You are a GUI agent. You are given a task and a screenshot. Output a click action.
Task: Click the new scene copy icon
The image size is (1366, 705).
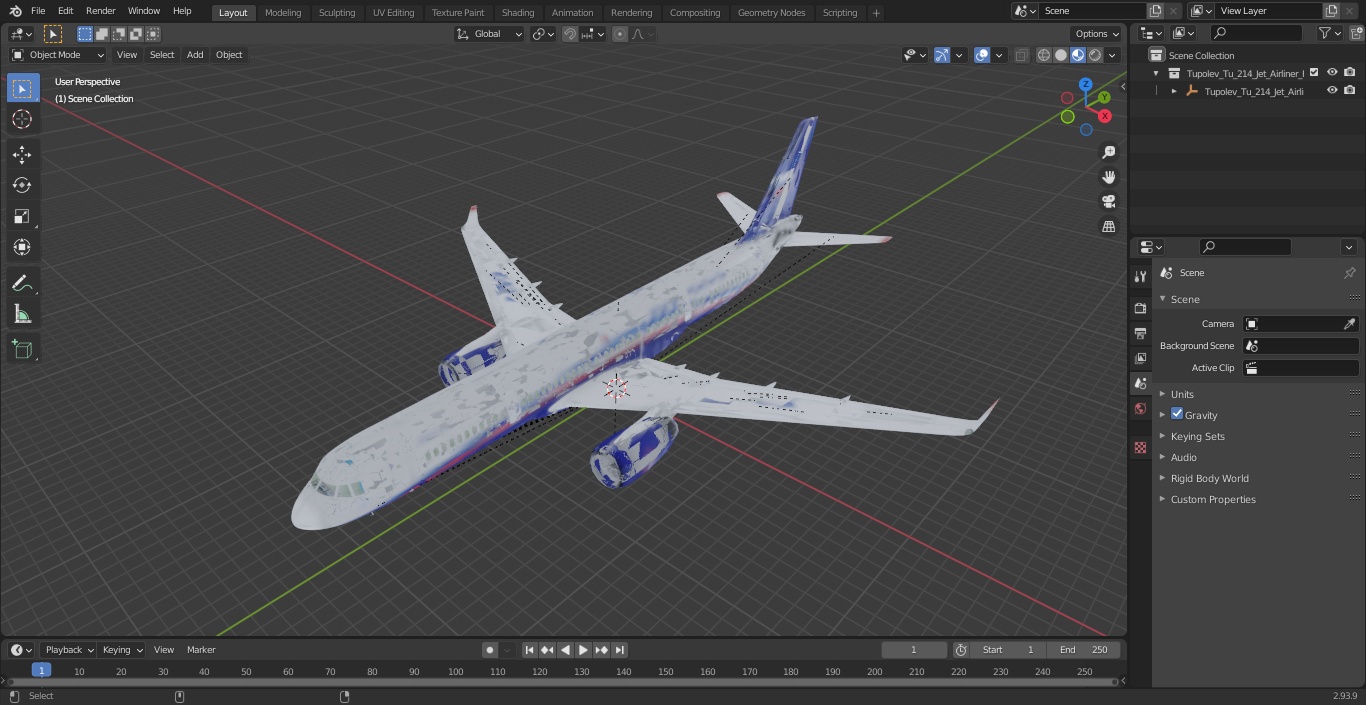tap(1155, 11)
